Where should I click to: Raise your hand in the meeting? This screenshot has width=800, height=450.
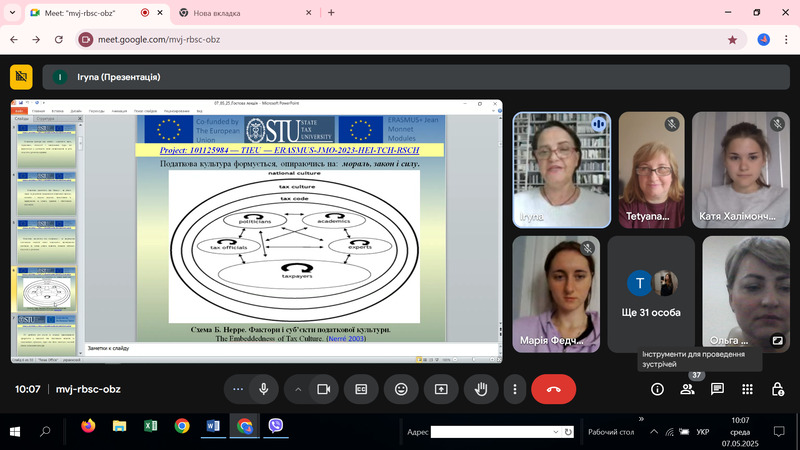click(x=481, y=389)
